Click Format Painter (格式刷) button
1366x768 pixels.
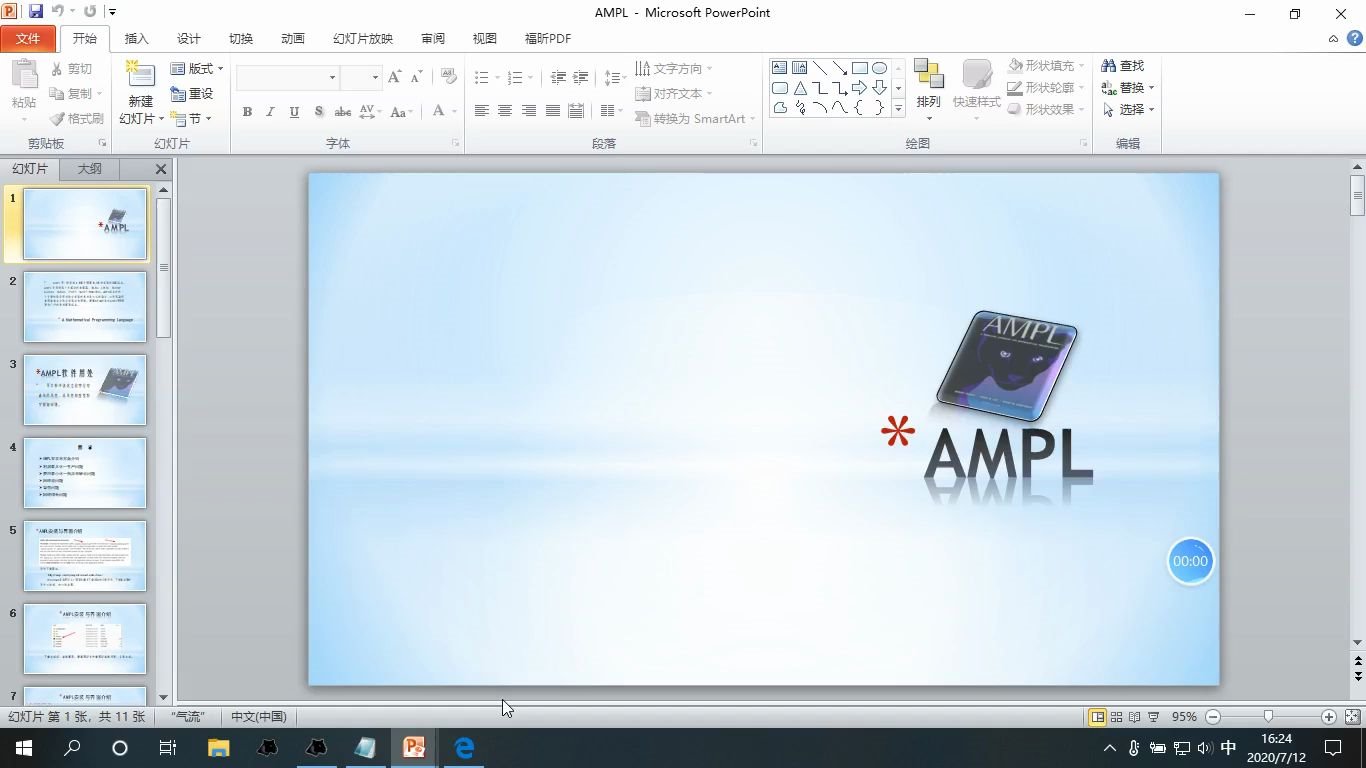click(x=75, y=119)
